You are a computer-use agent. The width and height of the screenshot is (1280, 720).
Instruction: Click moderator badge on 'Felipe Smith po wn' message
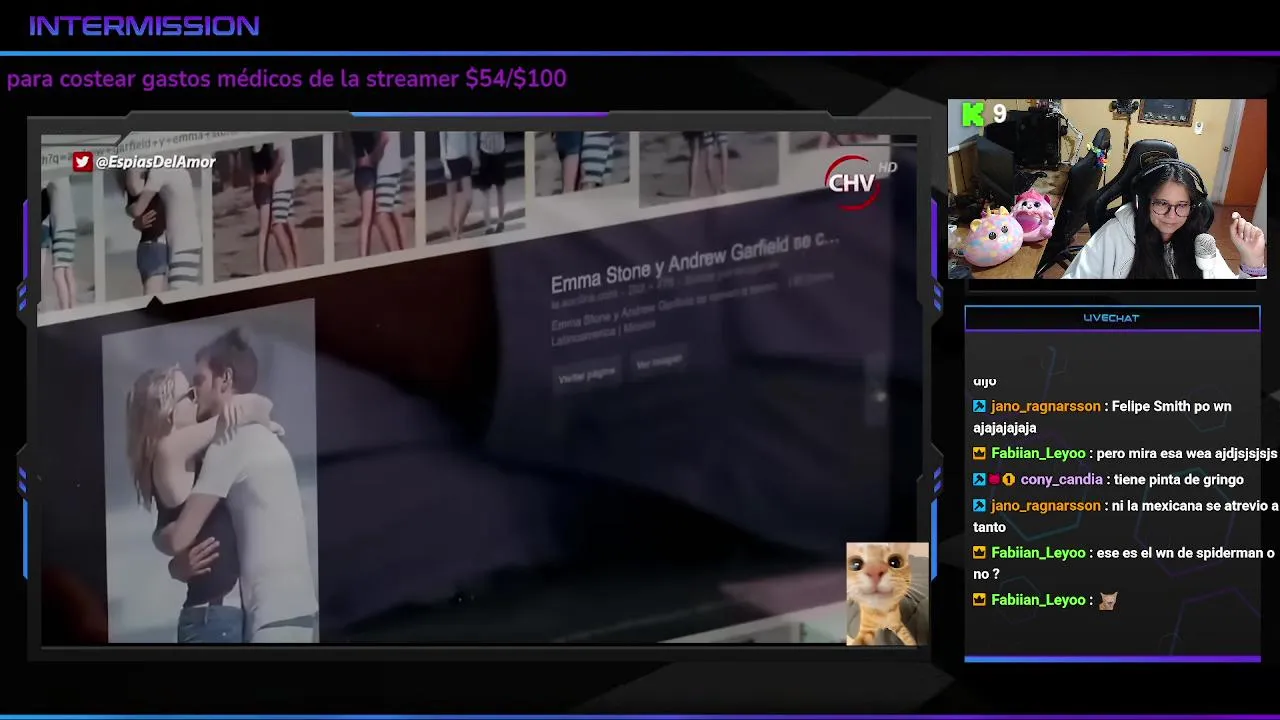[979, 406]
